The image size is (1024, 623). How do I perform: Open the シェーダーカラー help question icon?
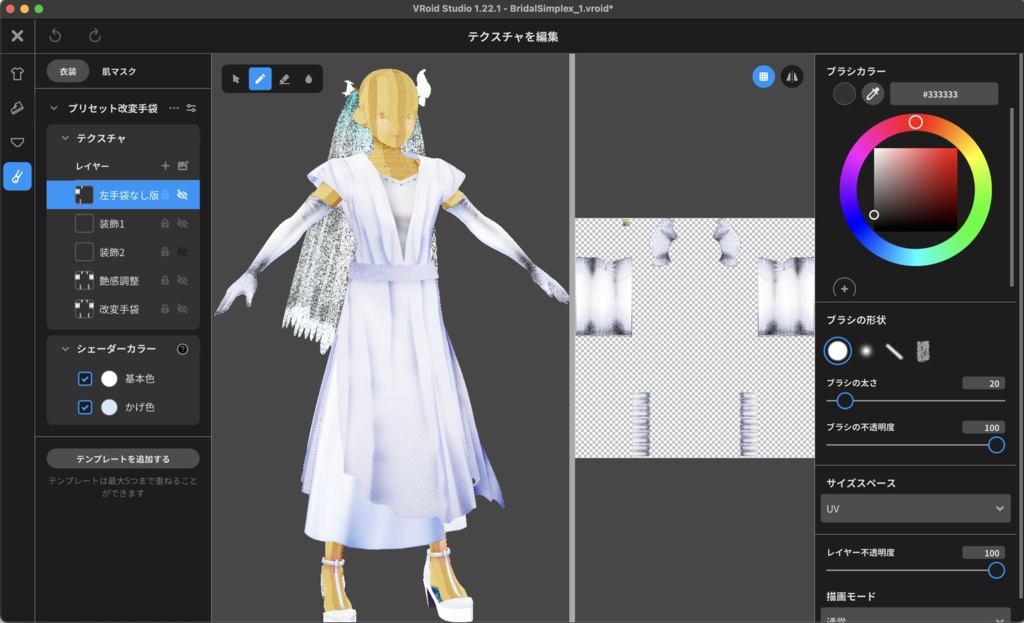click(x=183, y=349)
